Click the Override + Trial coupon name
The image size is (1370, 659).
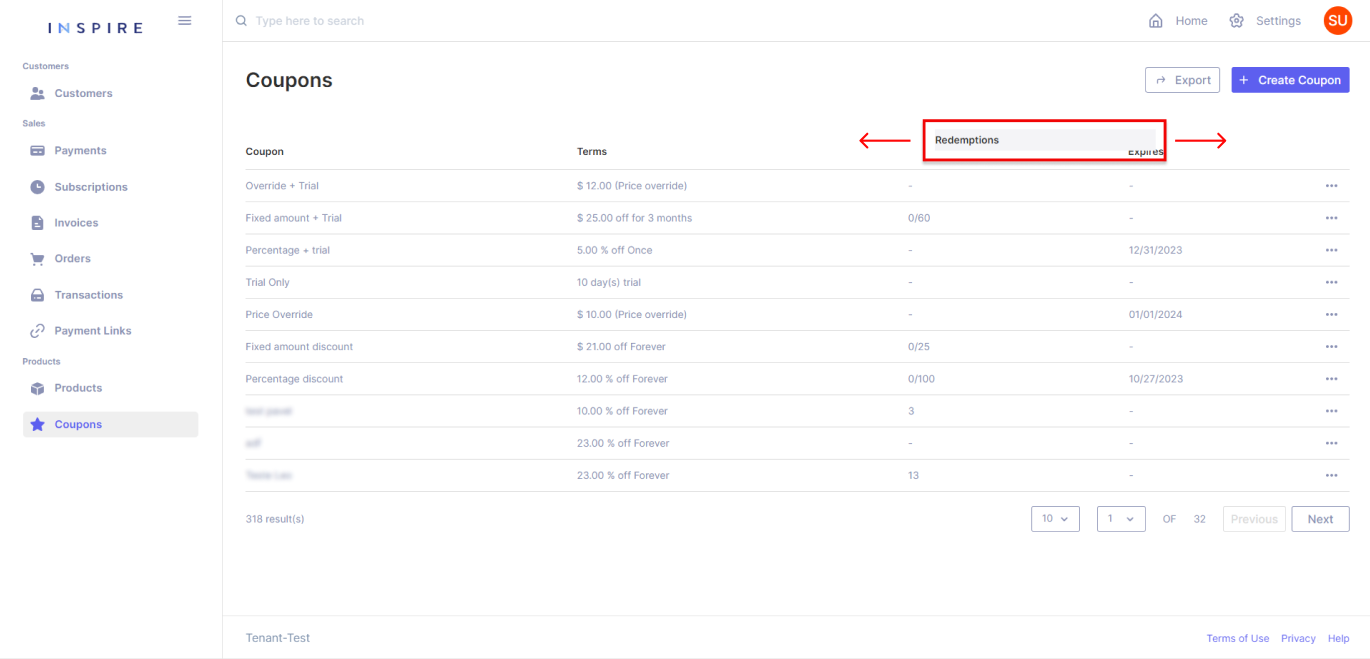282,186
